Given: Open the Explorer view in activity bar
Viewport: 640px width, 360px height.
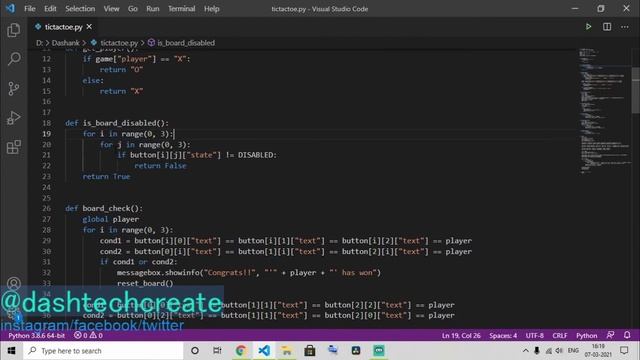Looking at the screenshot, I should [13, 30].
